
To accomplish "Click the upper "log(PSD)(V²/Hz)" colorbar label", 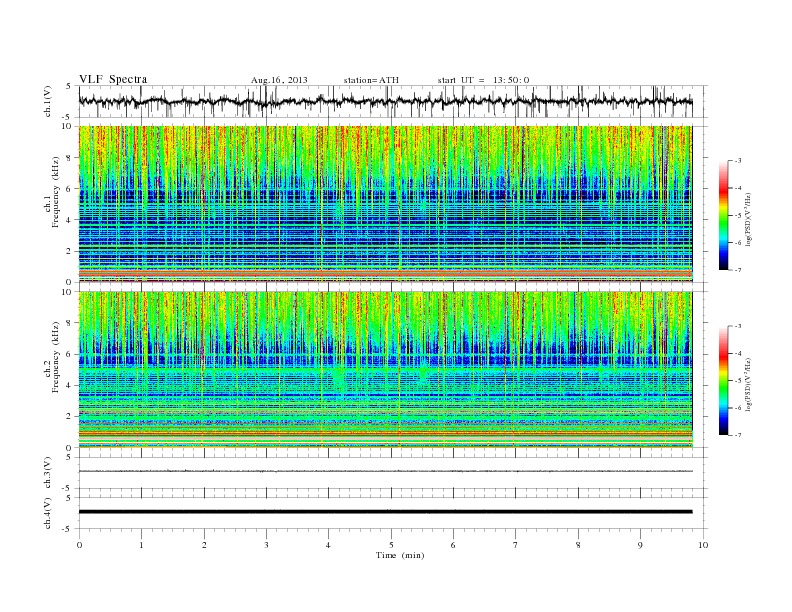I will (750, 220).
